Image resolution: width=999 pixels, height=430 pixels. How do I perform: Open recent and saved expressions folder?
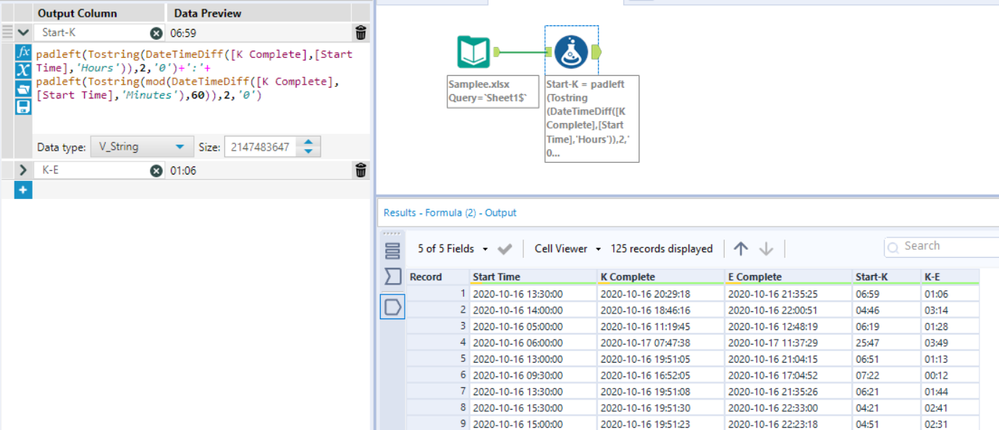[23, 88]
